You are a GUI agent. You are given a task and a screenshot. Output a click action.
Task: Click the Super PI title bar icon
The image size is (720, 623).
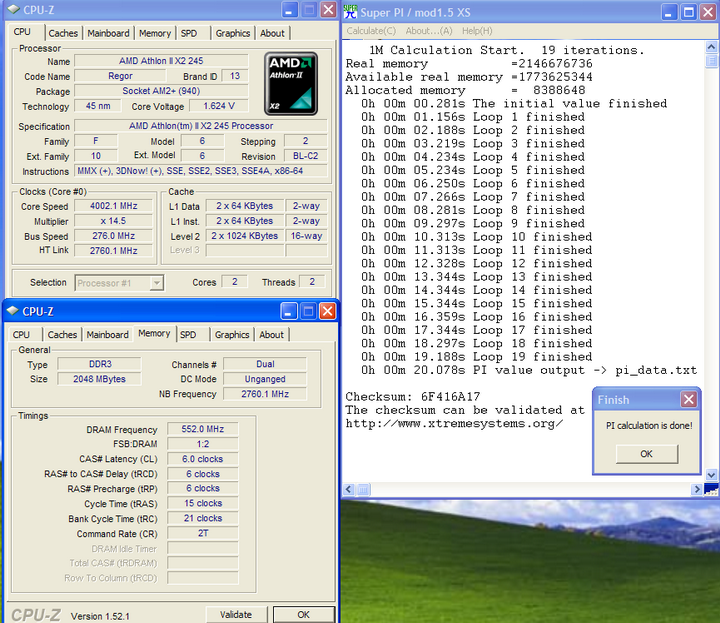coord(351,12)
